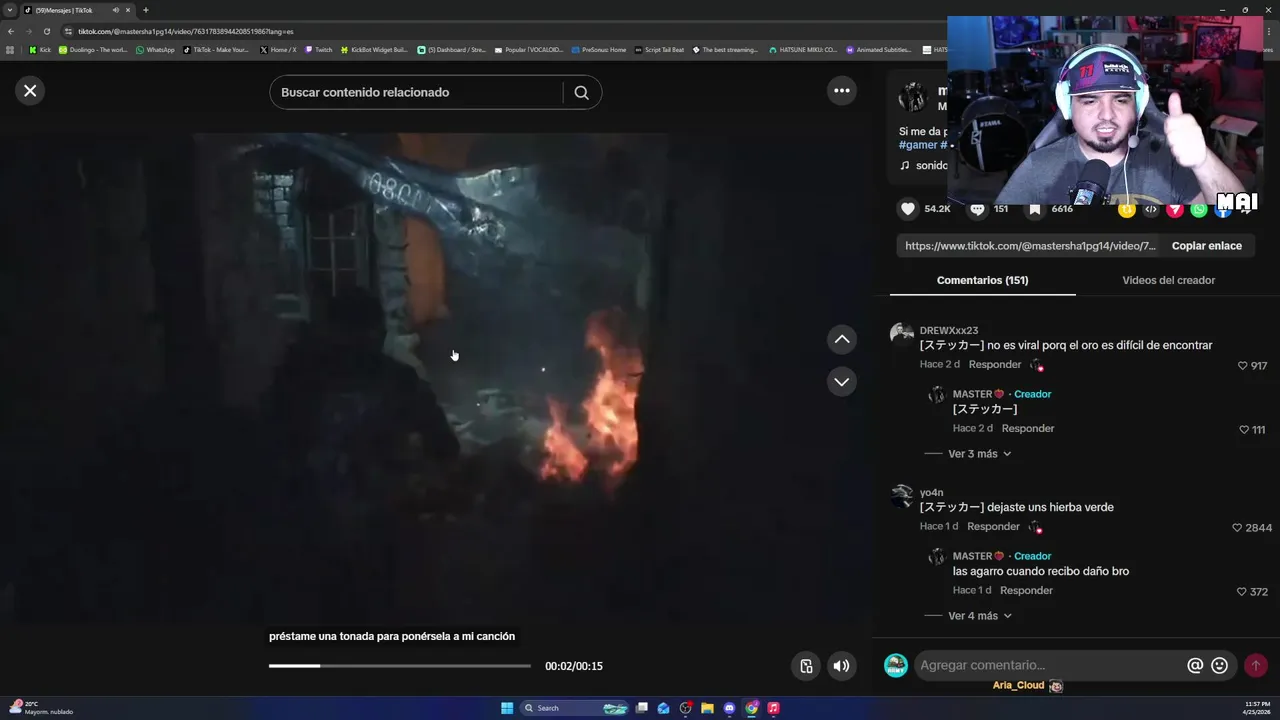Switch to Videos del creador tab
Screen dimensions: 1280x720
(1168, 280)
